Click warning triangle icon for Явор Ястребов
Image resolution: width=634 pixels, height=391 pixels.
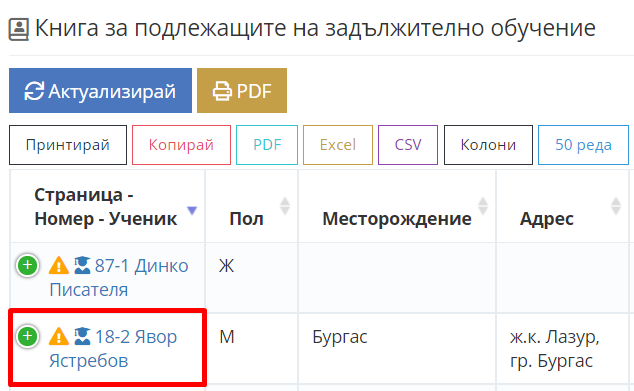click(59, 336)
